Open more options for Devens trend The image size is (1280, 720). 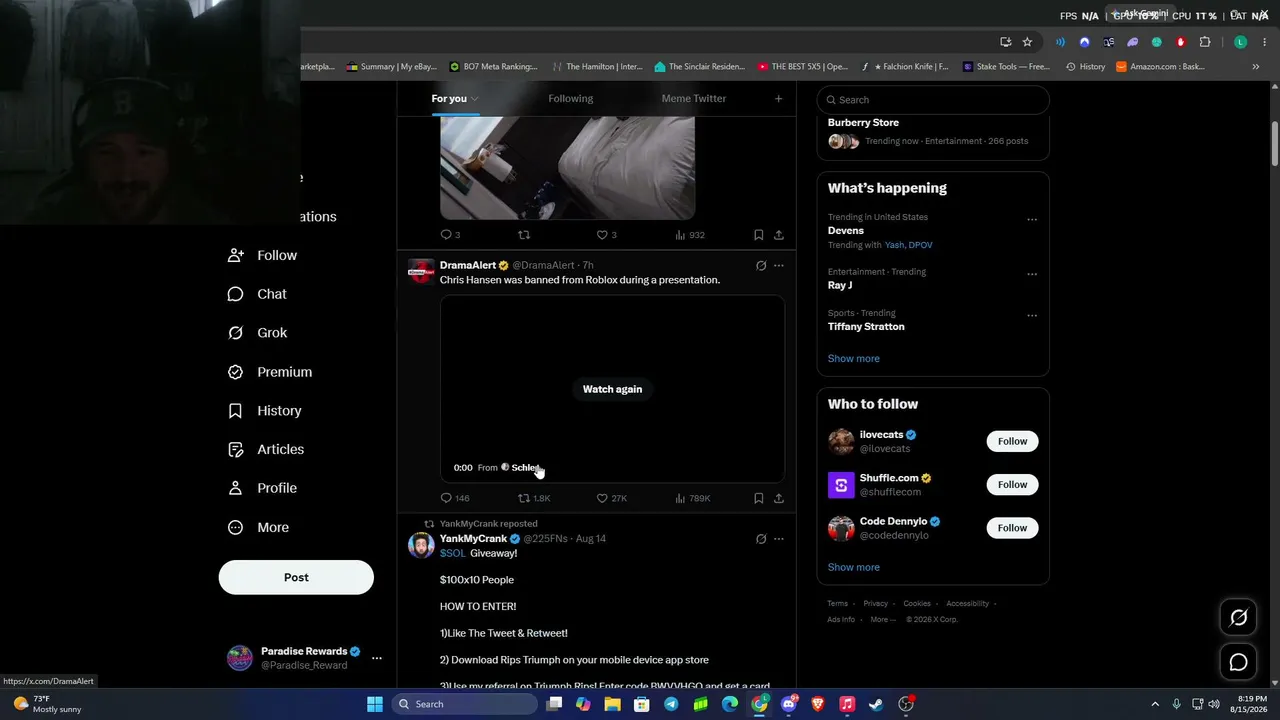pos(1032,220)
